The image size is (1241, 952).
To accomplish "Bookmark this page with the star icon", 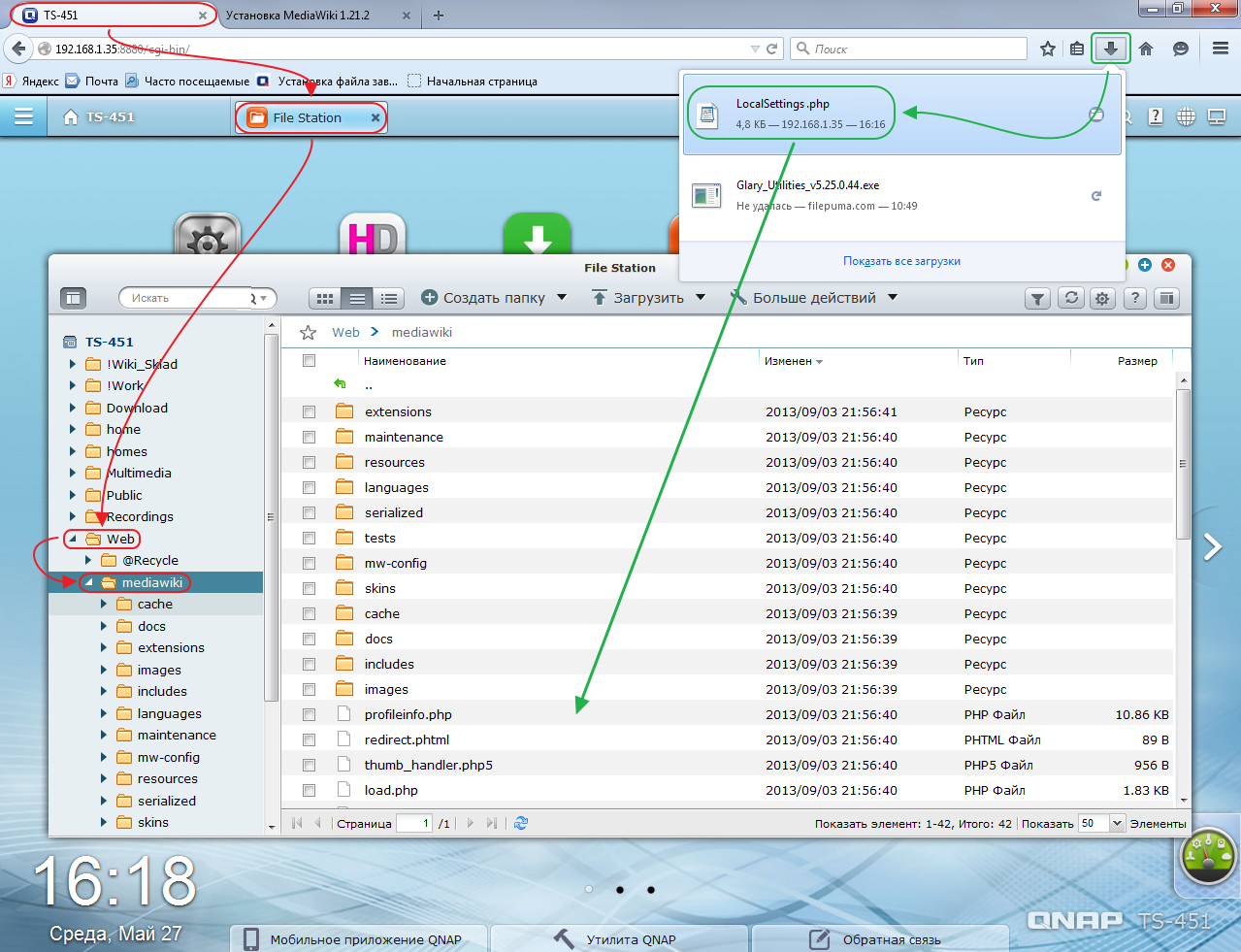I will pyautogui.click(x=1048, y=49).
